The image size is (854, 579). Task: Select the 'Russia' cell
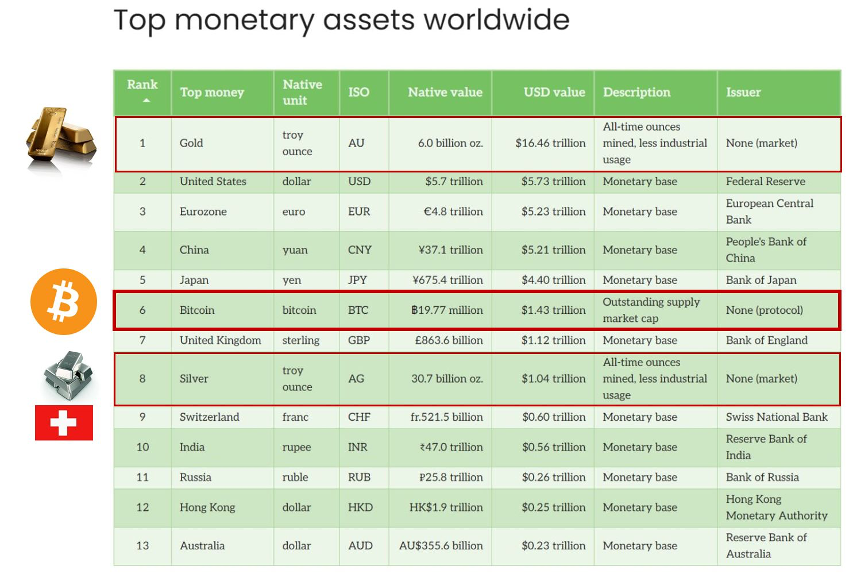click(x=222, y=478)
